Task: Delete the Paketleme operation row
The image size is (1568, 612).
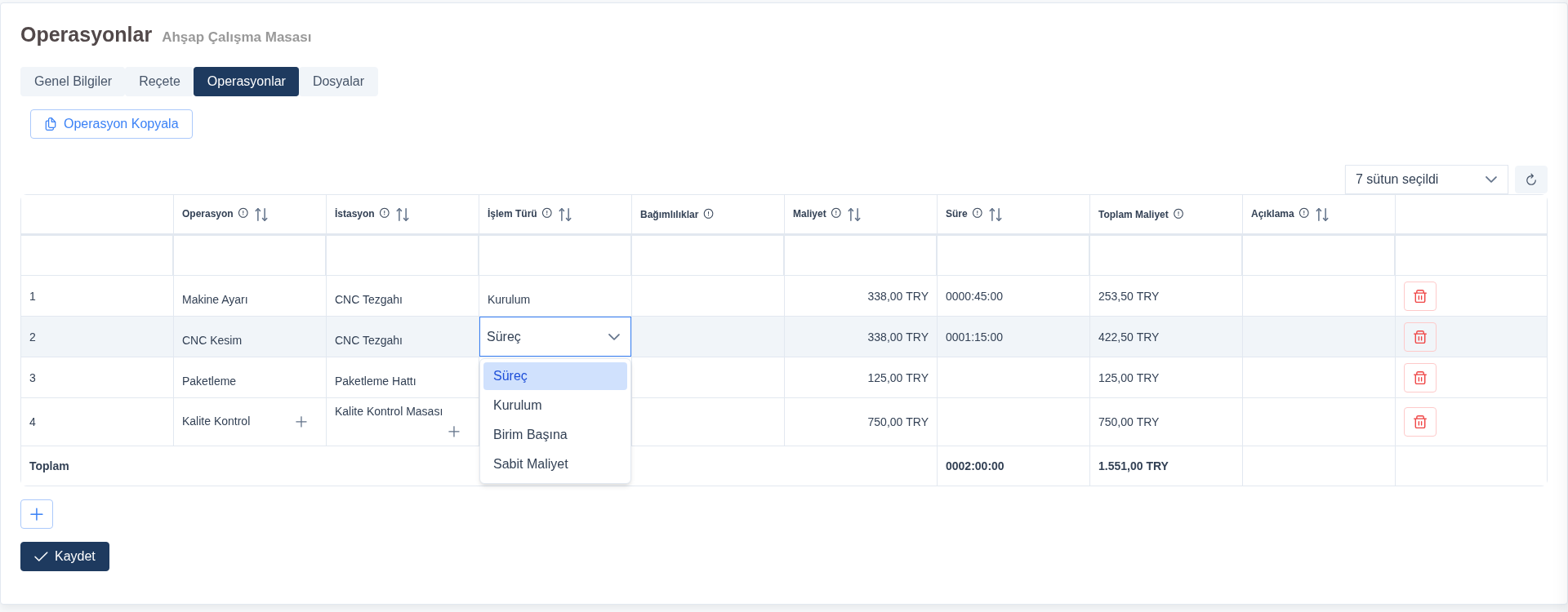Action: point(1419,378)
